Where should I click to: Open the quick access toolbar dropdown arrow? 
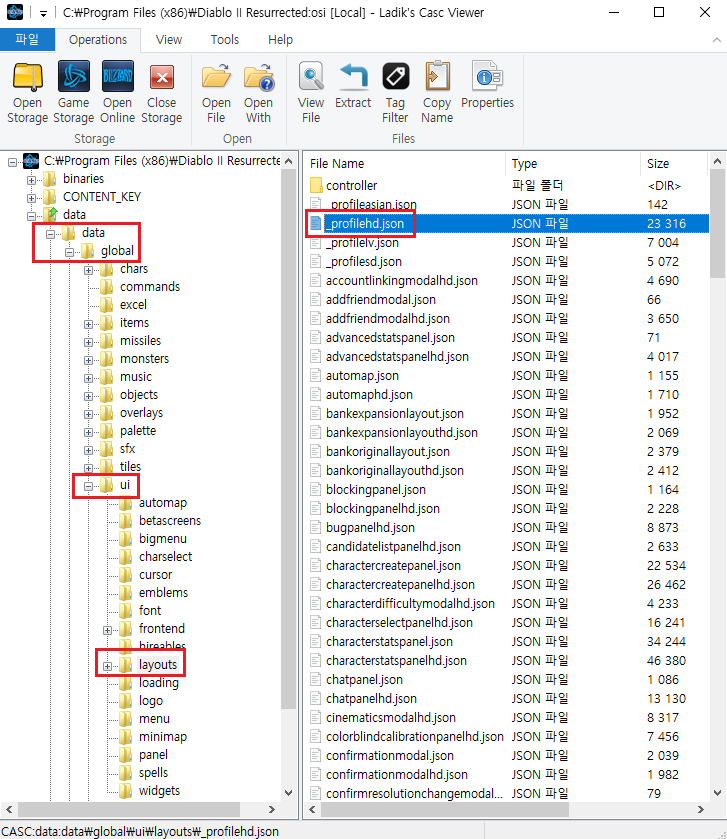click(43, 13)
